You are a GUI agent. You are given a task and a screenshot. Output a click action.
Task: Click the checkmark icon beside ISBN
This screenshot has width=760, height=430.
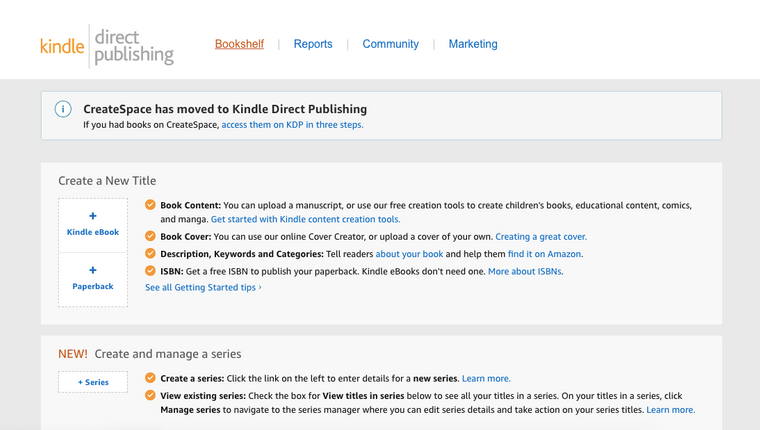click(150, 271)
